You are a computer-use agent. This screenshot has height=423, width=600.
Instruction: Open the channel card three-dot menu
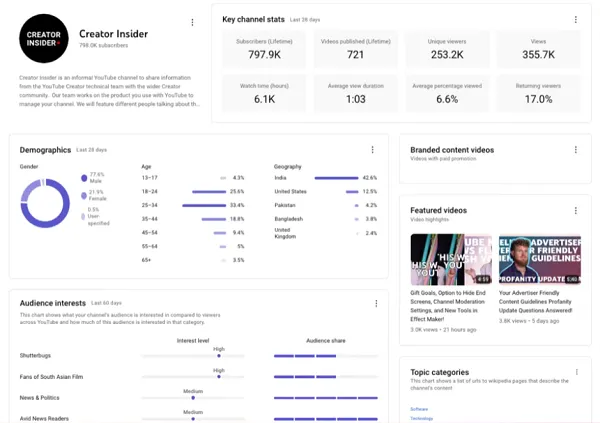(193, 22)
